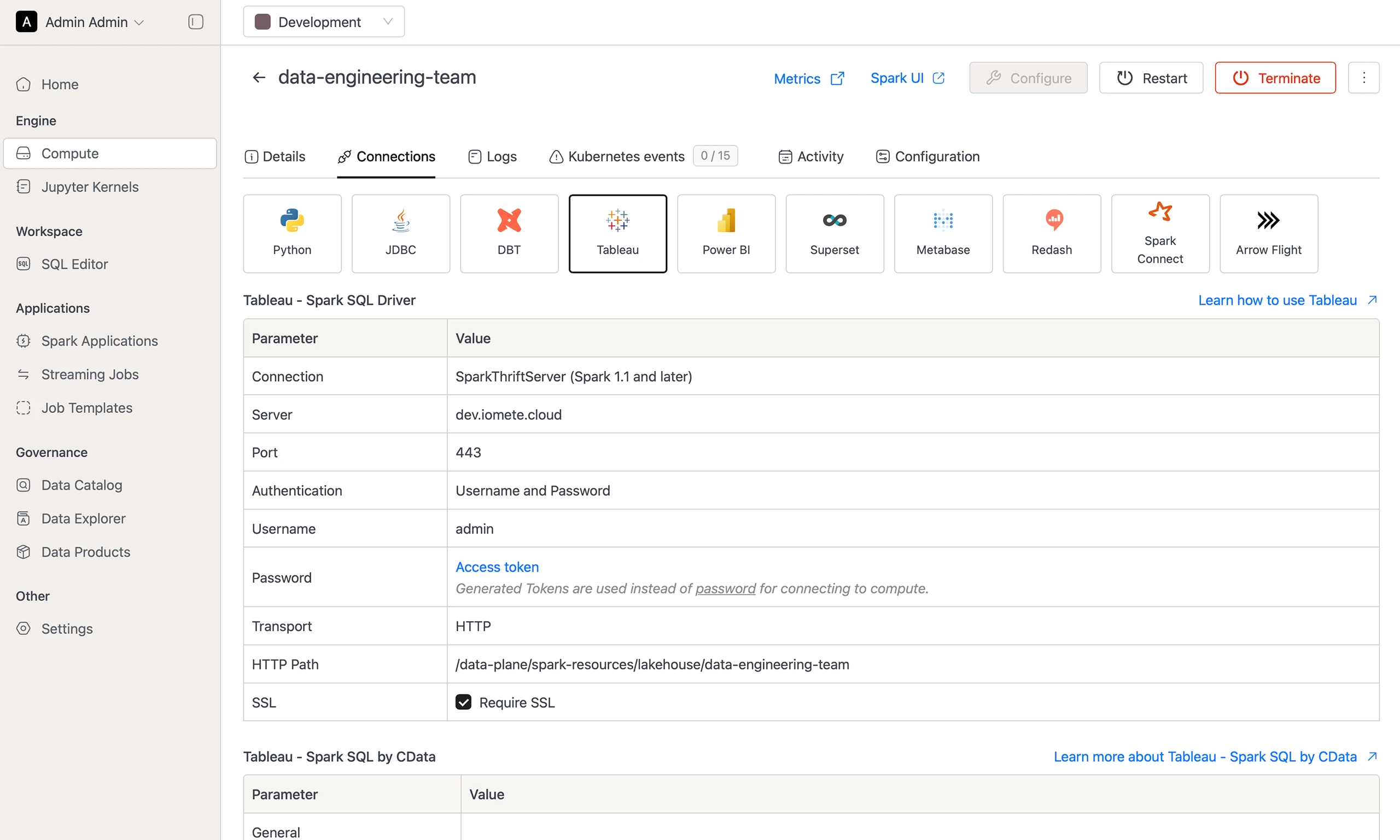This screenshot has width=1400, height=840.
Task: Click the Data Explorer sidebar icon
Action: pos(23,518)
